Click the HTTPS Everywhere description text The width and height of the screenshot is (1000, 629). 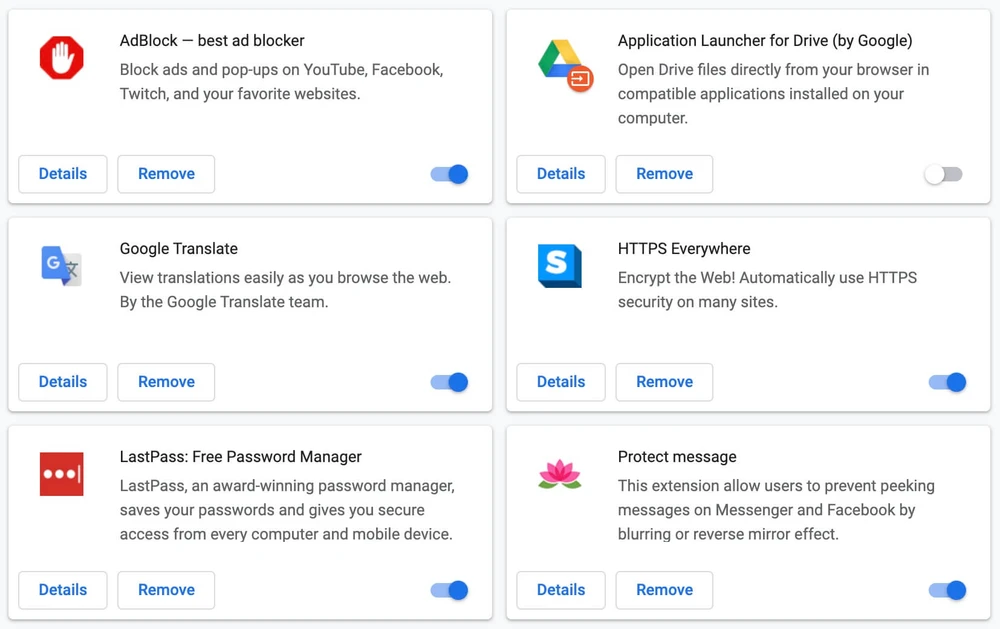[x=766, y=289]
